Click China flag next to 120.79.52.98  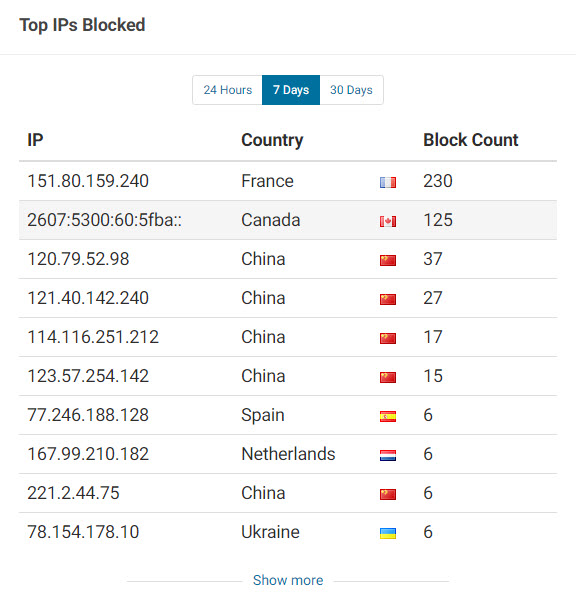pyautogui.click(x=388, y=260)
